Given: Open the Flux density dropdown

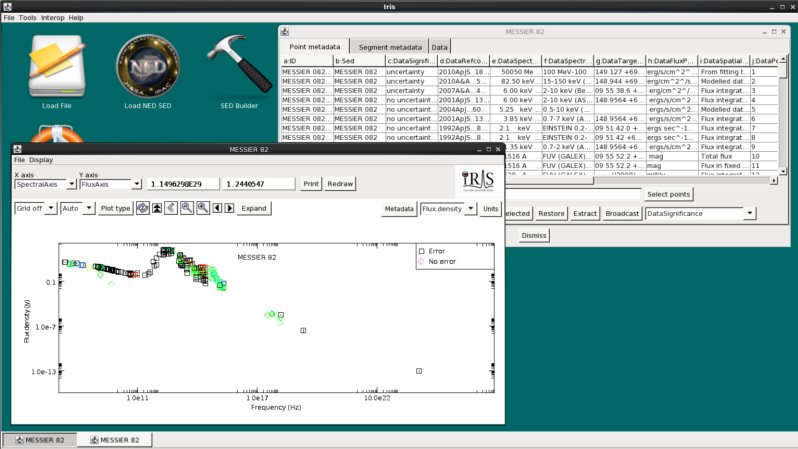Looking at the screenshot, I should (x=470, y=209).
